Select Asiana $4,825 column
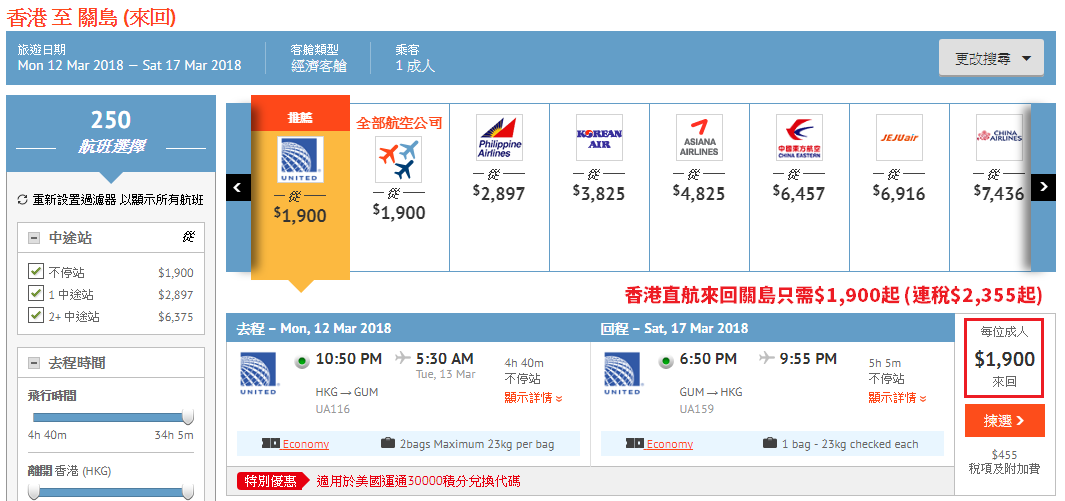This screenshot has height=501, width=1065. [x=699, y=187]
